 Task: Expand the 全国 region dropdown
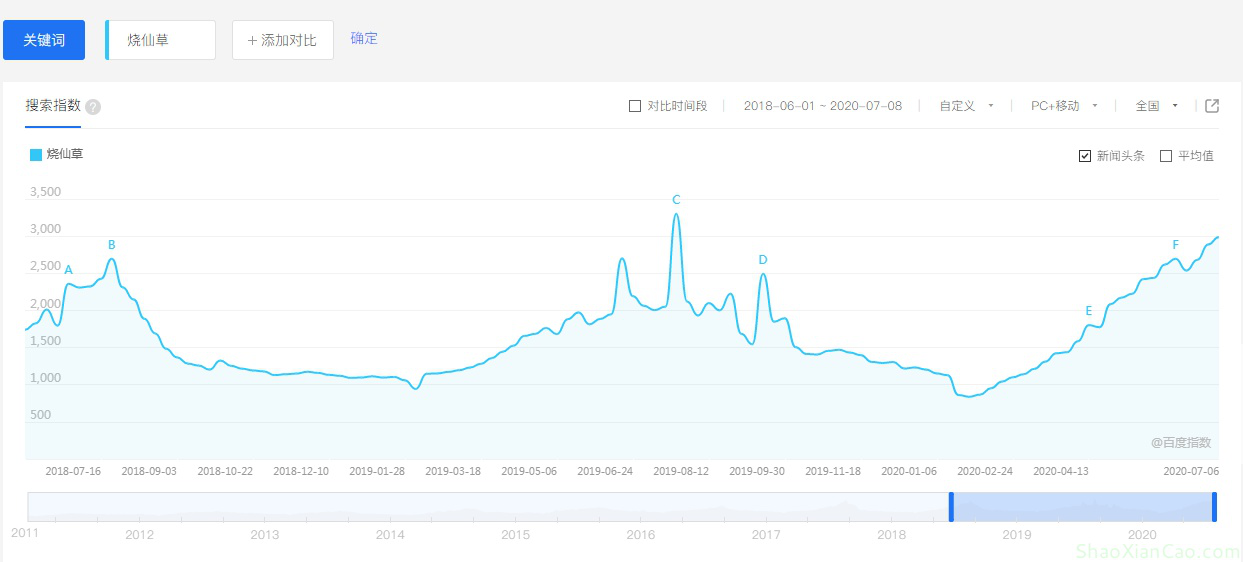pyautogui.click(x=1157, y=106)
